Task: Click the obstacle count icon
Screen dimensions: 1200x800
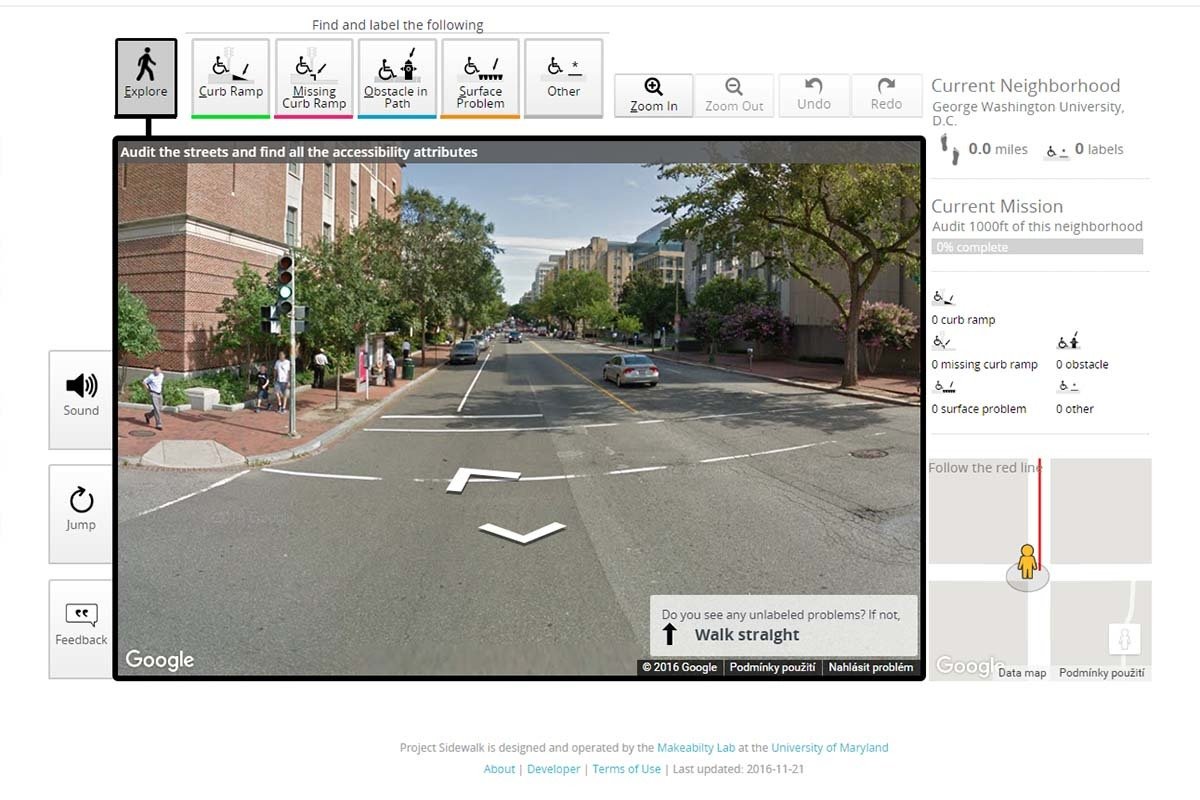Action: (1068, 342)
